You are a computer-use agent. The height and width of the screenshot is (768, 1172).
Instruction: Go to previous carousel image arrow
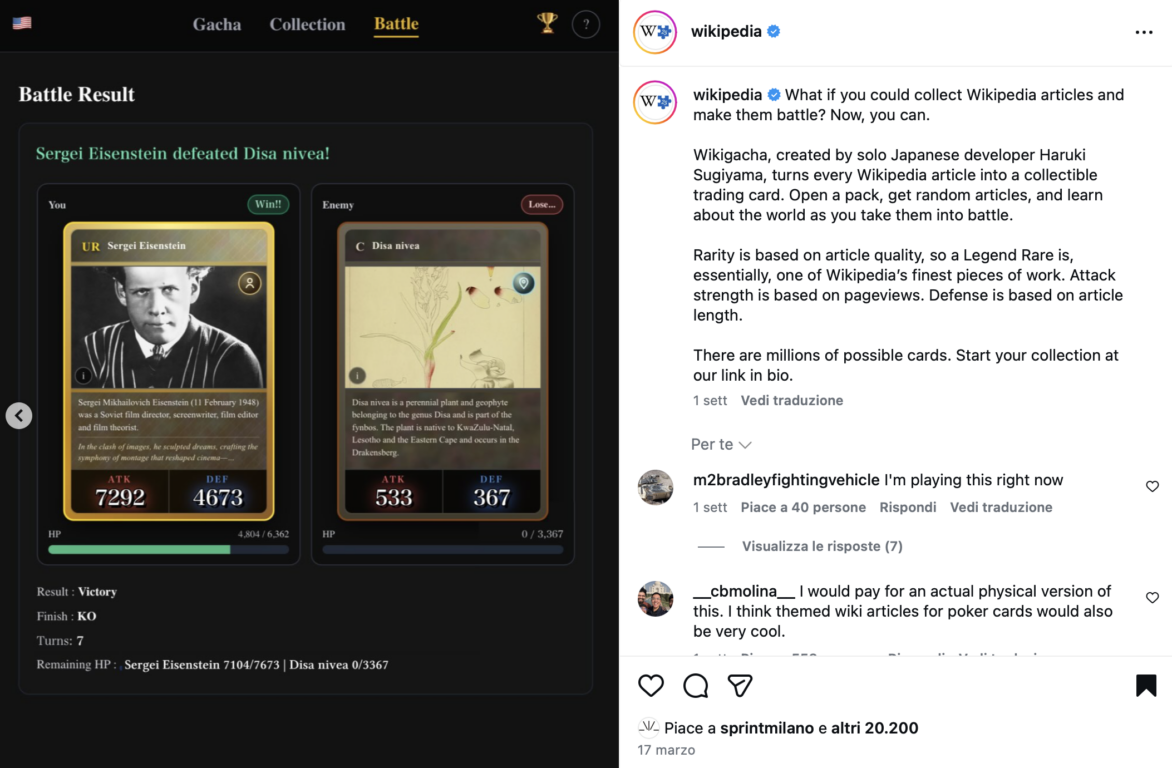(19, 415)
